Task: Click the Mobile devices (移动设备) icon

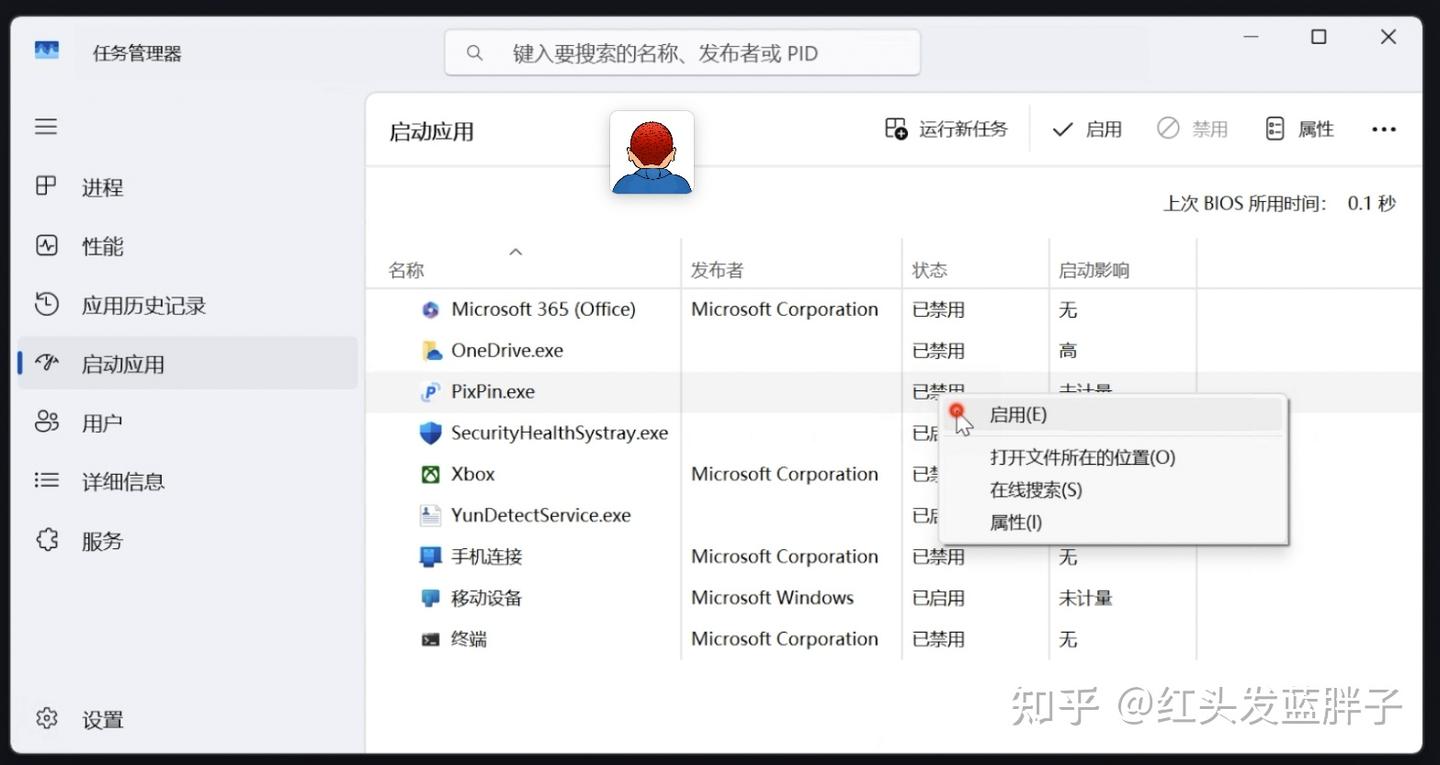Action: point(430,598)
